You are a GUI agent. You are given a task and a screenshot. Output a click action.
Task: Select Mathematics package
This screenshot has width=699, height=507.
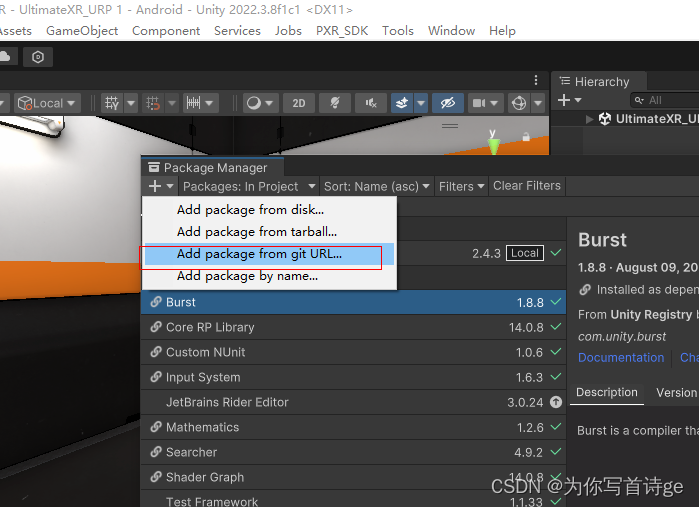tap(354, 427)
